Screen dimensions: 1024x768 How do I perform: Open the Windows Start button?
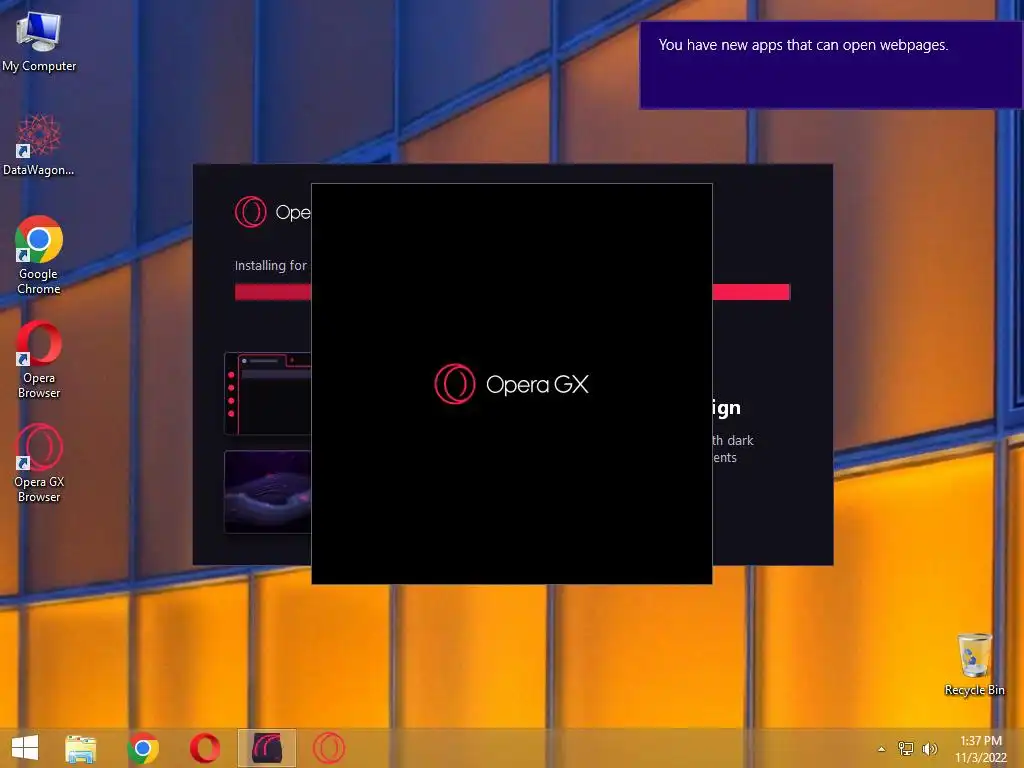tap(25, 748)
